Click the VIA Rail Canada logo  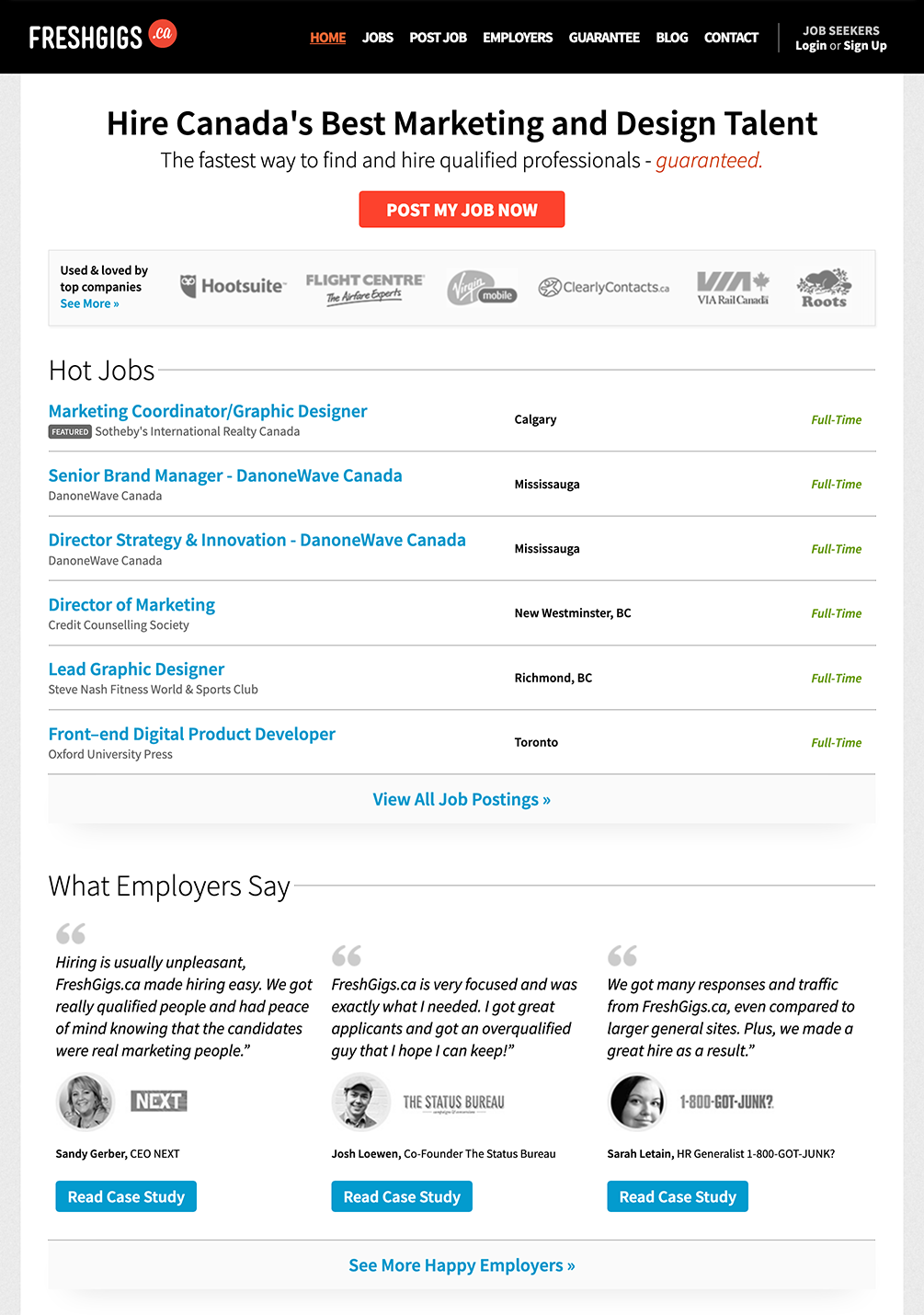click(x=733, y=288)
